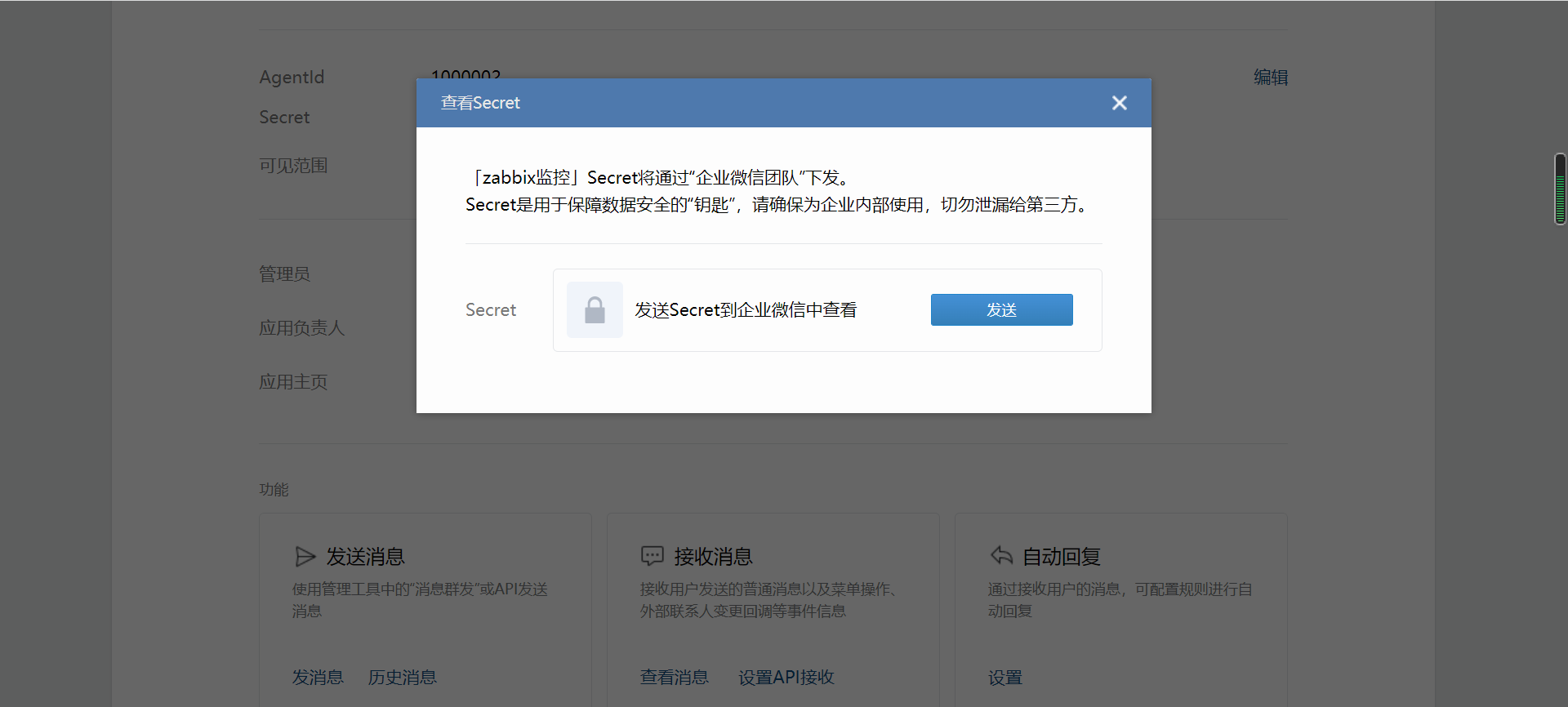Click the lock icon beside Secret
This screenshot has height=707, width=1568.
[595, 310]
